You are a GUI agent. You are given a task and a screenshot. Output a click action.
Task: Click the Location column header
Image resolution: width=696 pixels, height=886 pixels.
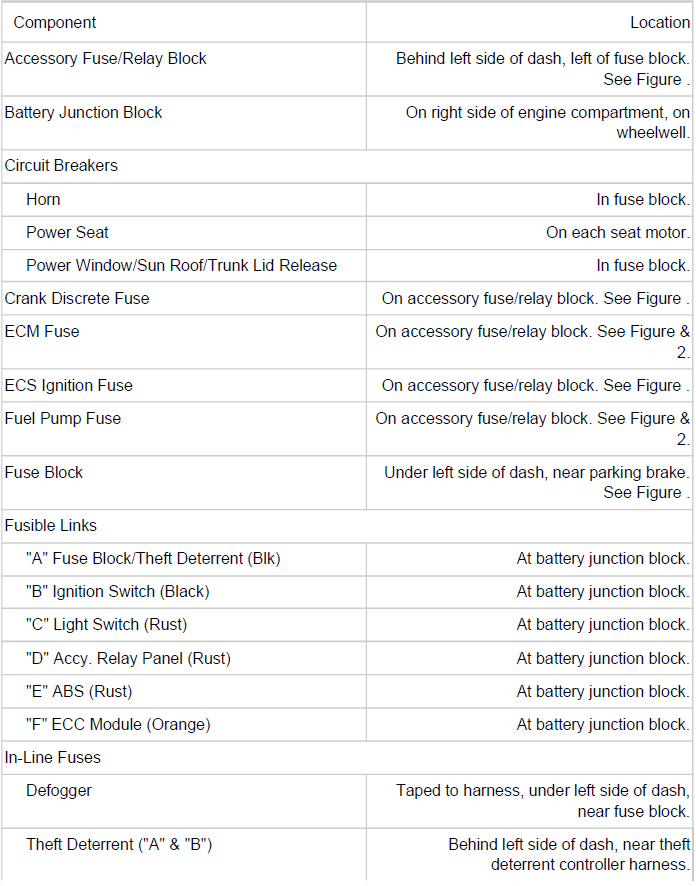(659, 22)
